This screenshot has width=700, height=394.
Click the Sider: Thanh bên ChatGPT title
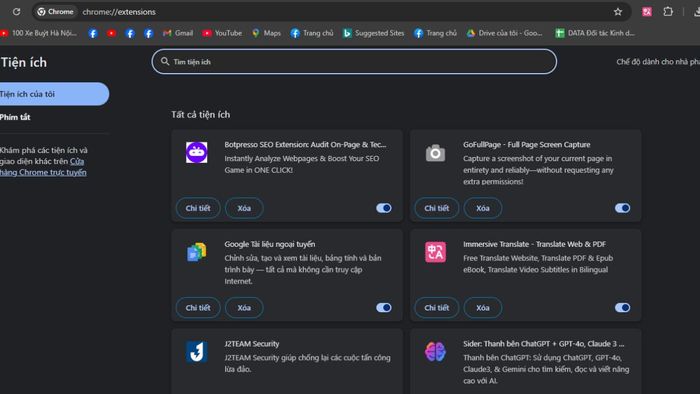coord(543,344)
